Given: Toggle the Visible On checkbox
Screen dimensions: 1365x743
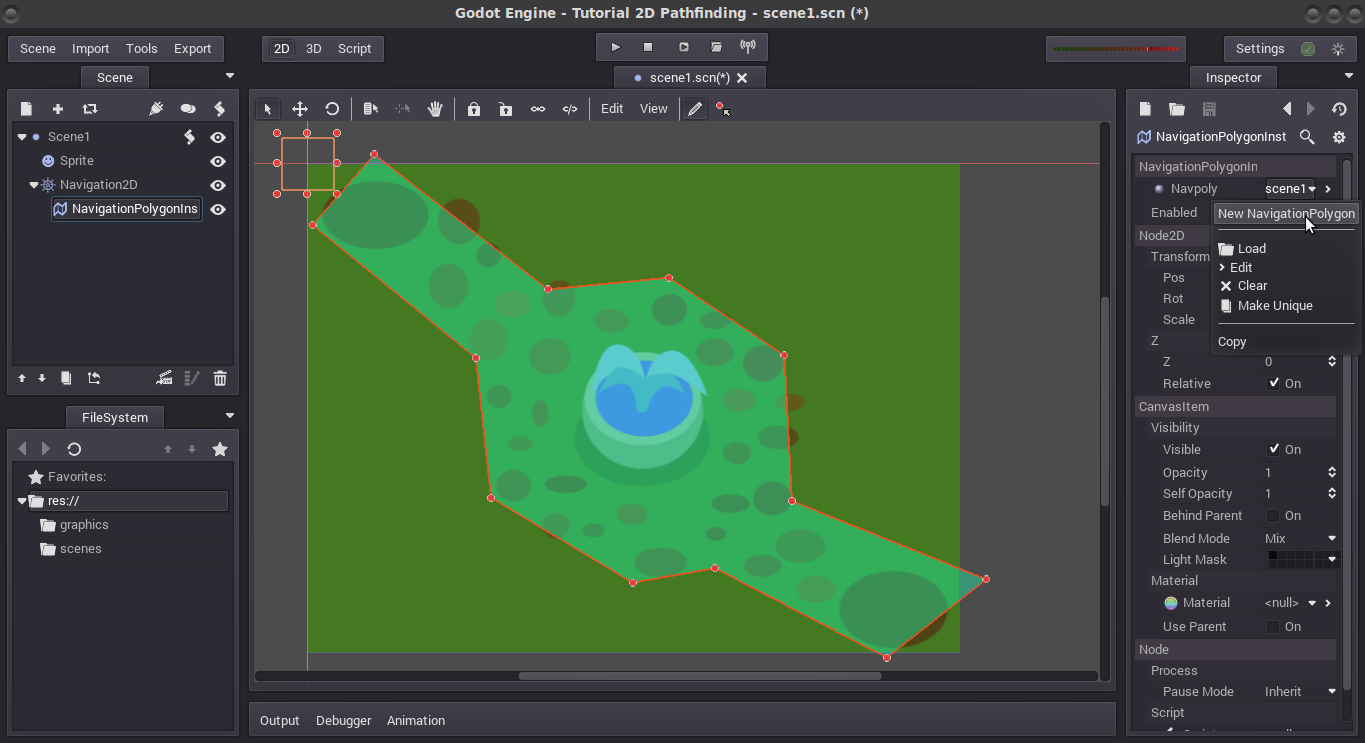Looking at the screenshot, I should (x=1274, y=449).
